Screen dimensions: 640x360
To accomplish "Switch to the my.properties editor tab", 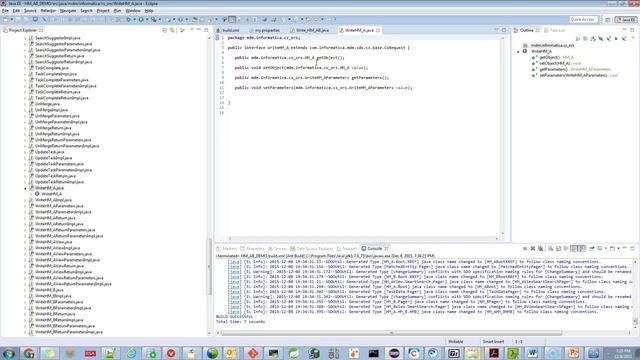I will pyautogui.click(x=267, y=30).
